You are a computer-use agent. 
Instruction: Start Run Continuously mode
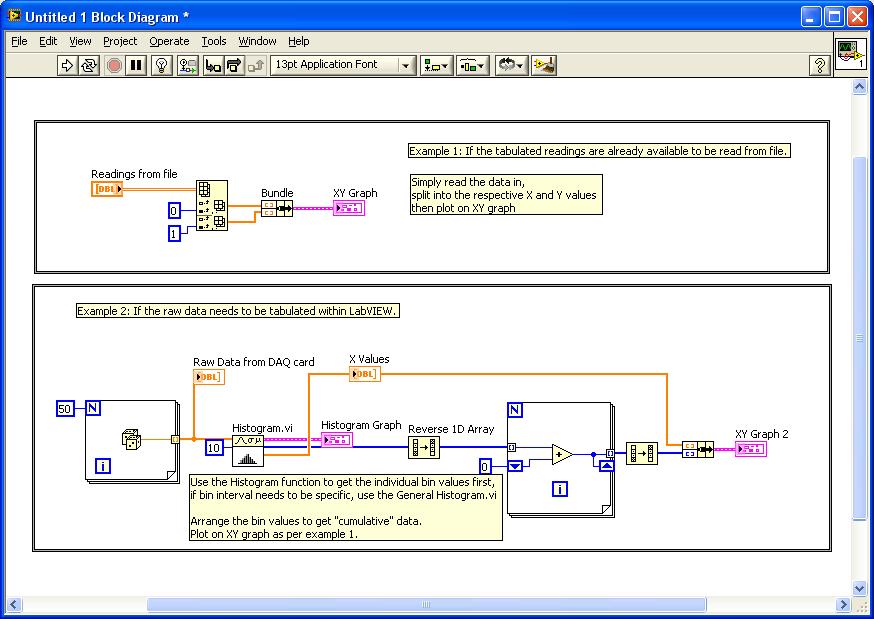[90, 65]
